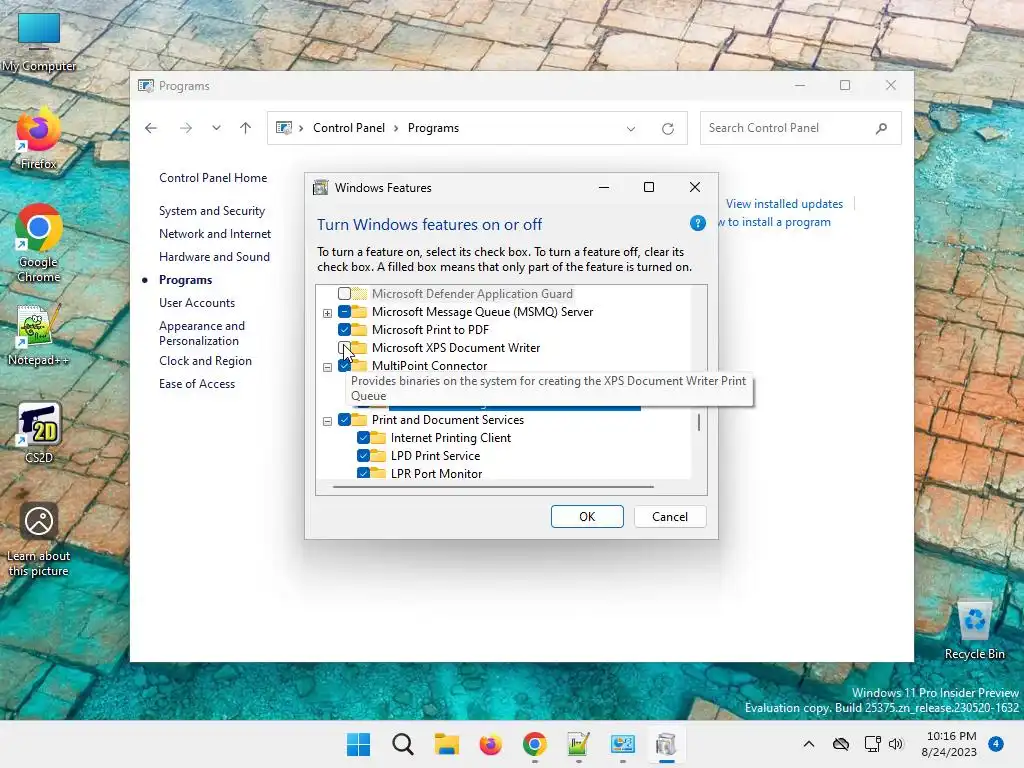Screen dimensions: 1024x768
Task: Open chevron before Control Panel breadcrumb
Action: pyautogui.click(x=301, y=129)
